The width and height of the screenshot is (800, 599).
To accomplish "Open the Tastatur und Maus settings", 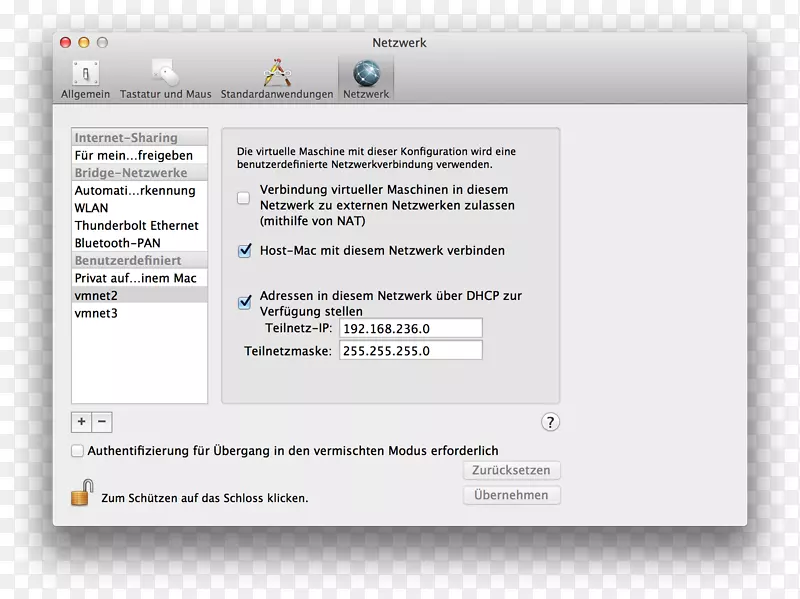I will (x=164, y=76).
